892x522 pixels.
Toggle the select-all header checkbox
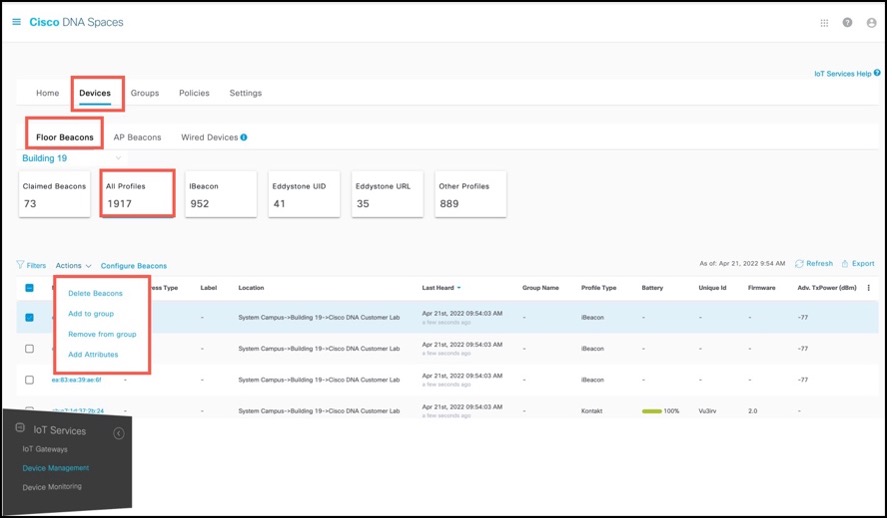[29, 288]
